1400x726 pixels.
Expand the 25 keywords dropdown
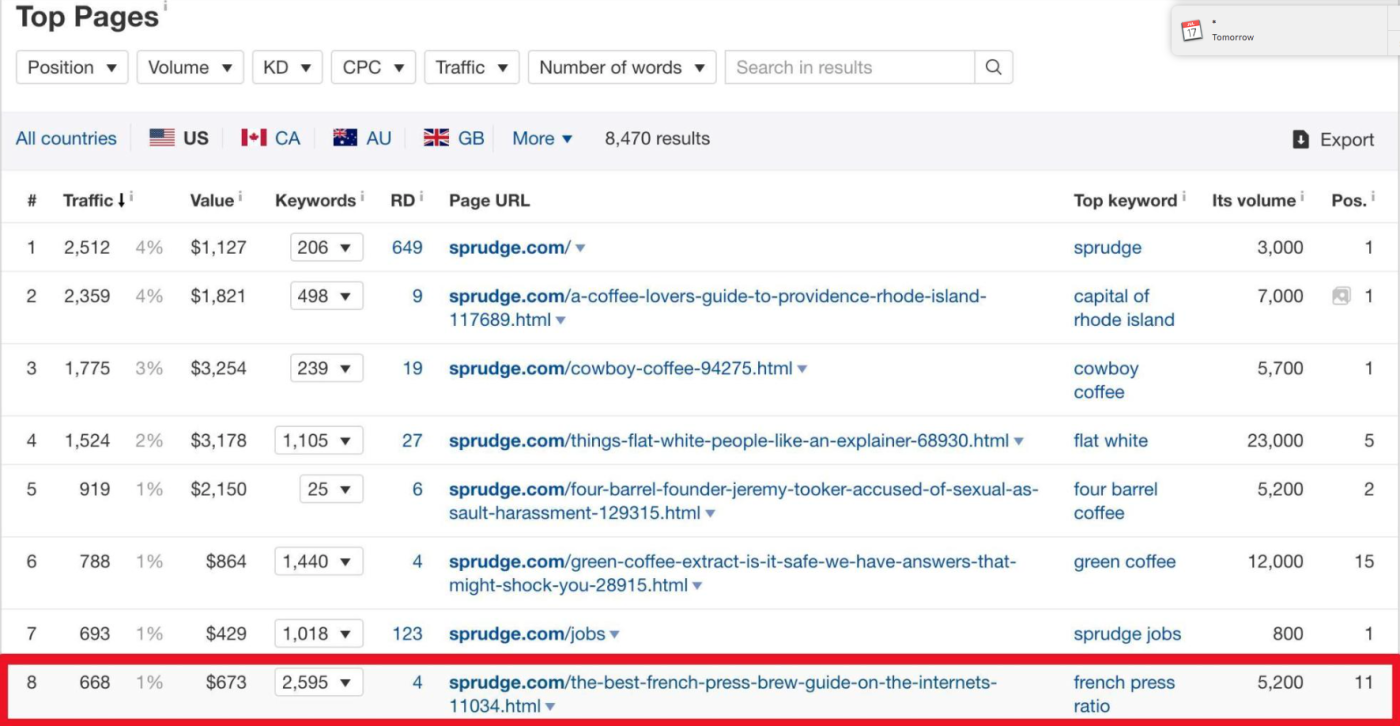[331, 489]
